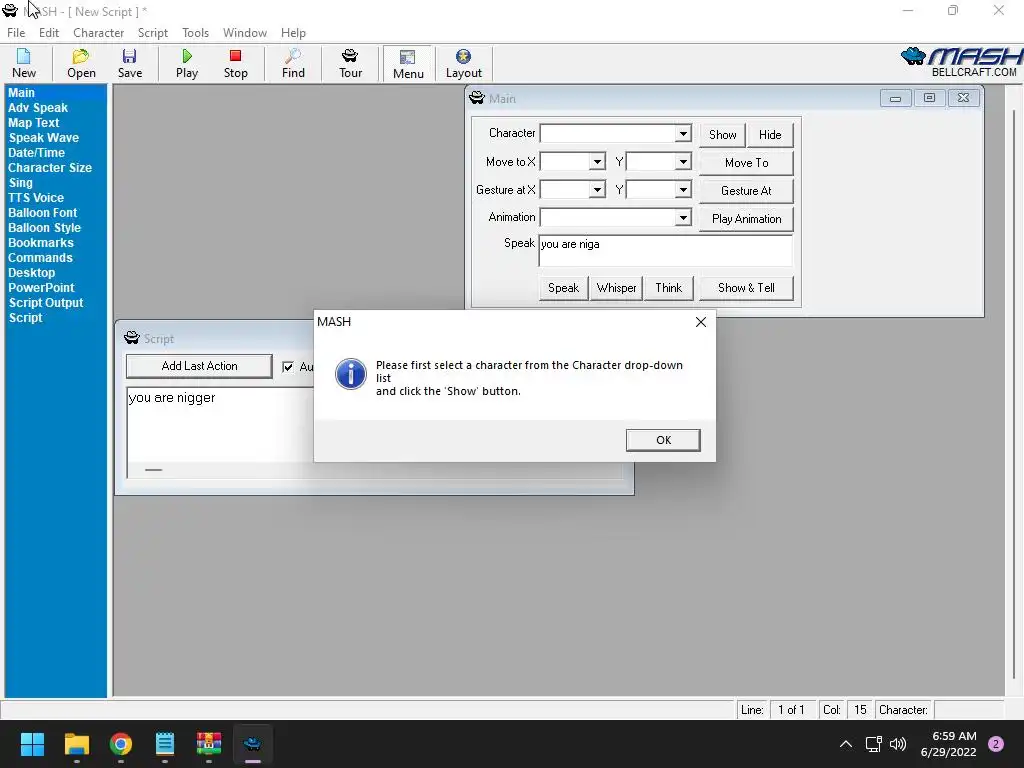The image size is (1024, 768).
Task: Click the MASH taskbar icon
Action: point(252,744)
